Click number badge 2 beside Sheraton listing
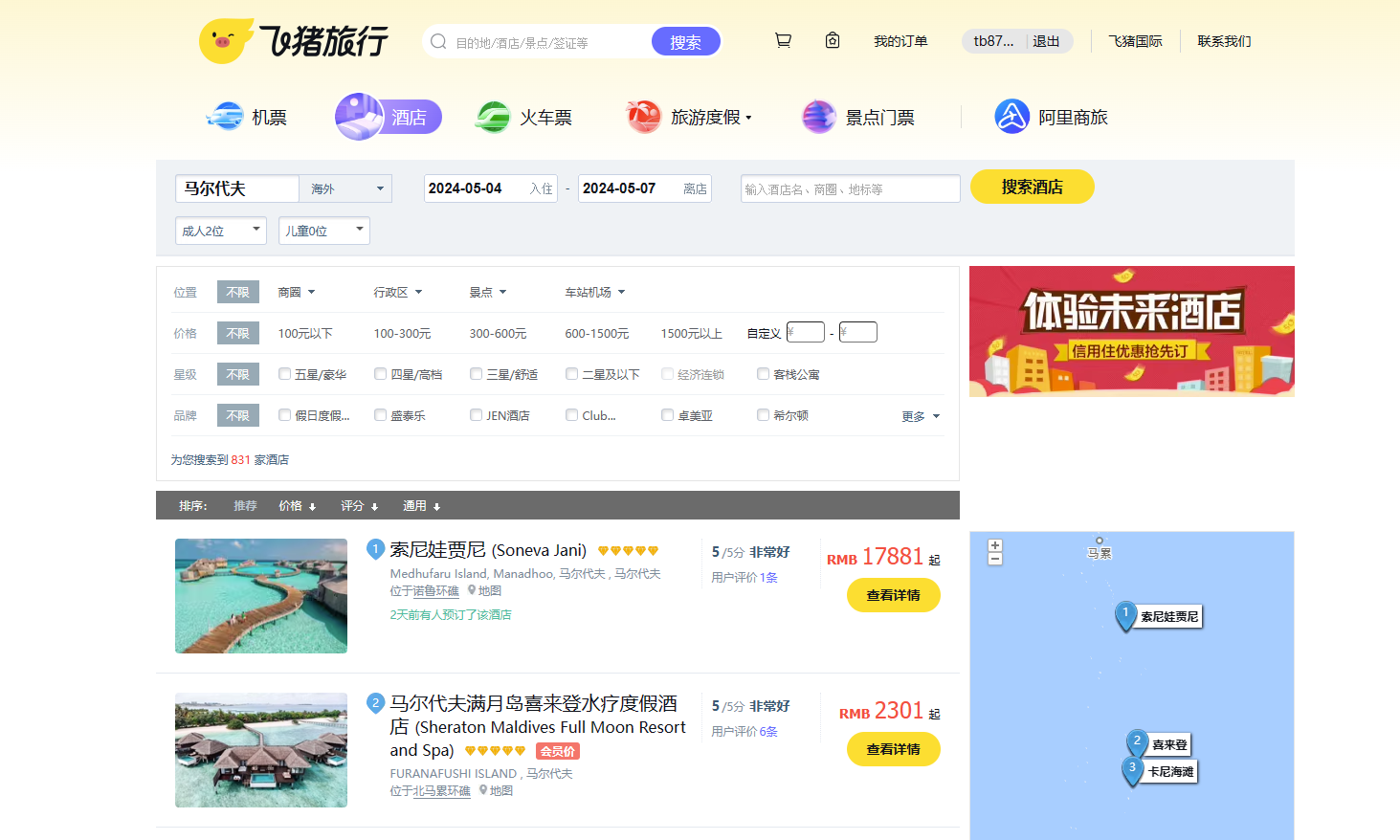The height and width of the screenshot is (840, 1400). (376, 703)
